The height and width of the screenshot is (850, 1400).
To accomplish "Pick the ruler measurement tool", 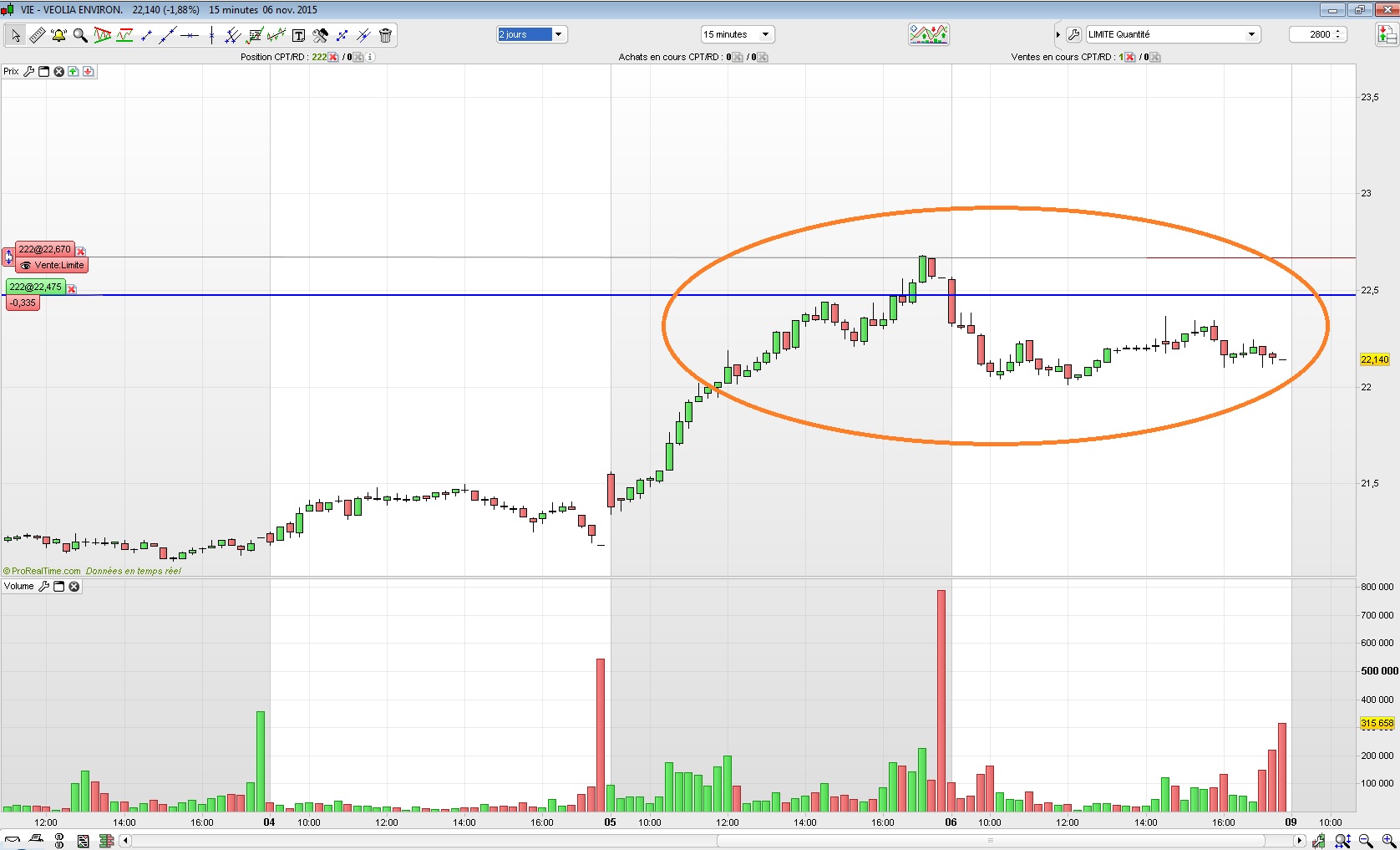I will point(38,35).
